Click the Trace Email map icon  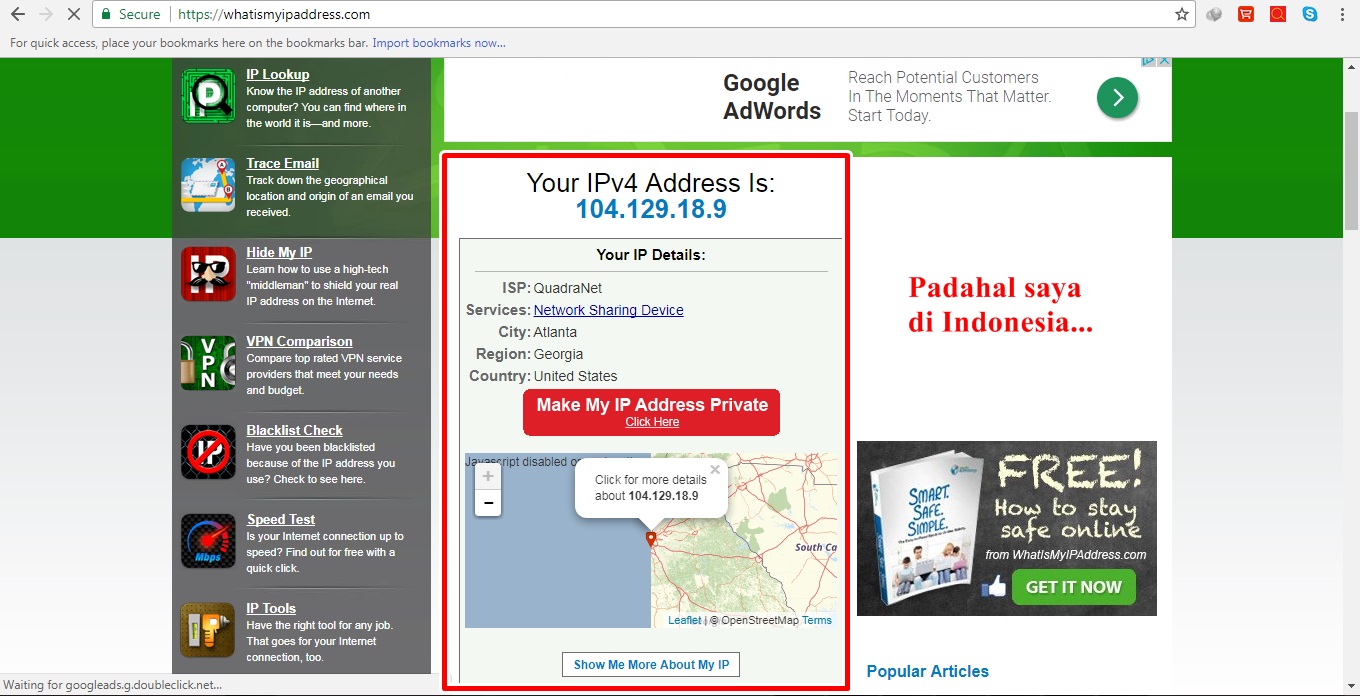208,184
